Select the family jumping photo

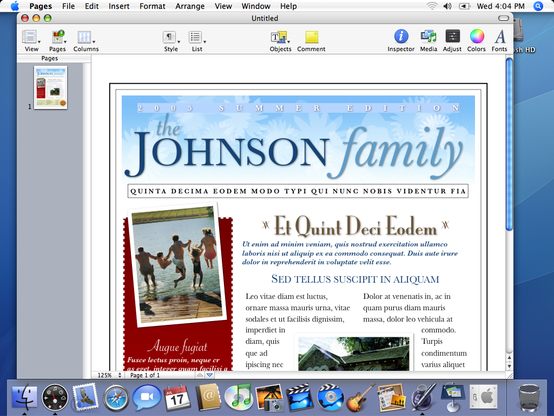point(178,264)
